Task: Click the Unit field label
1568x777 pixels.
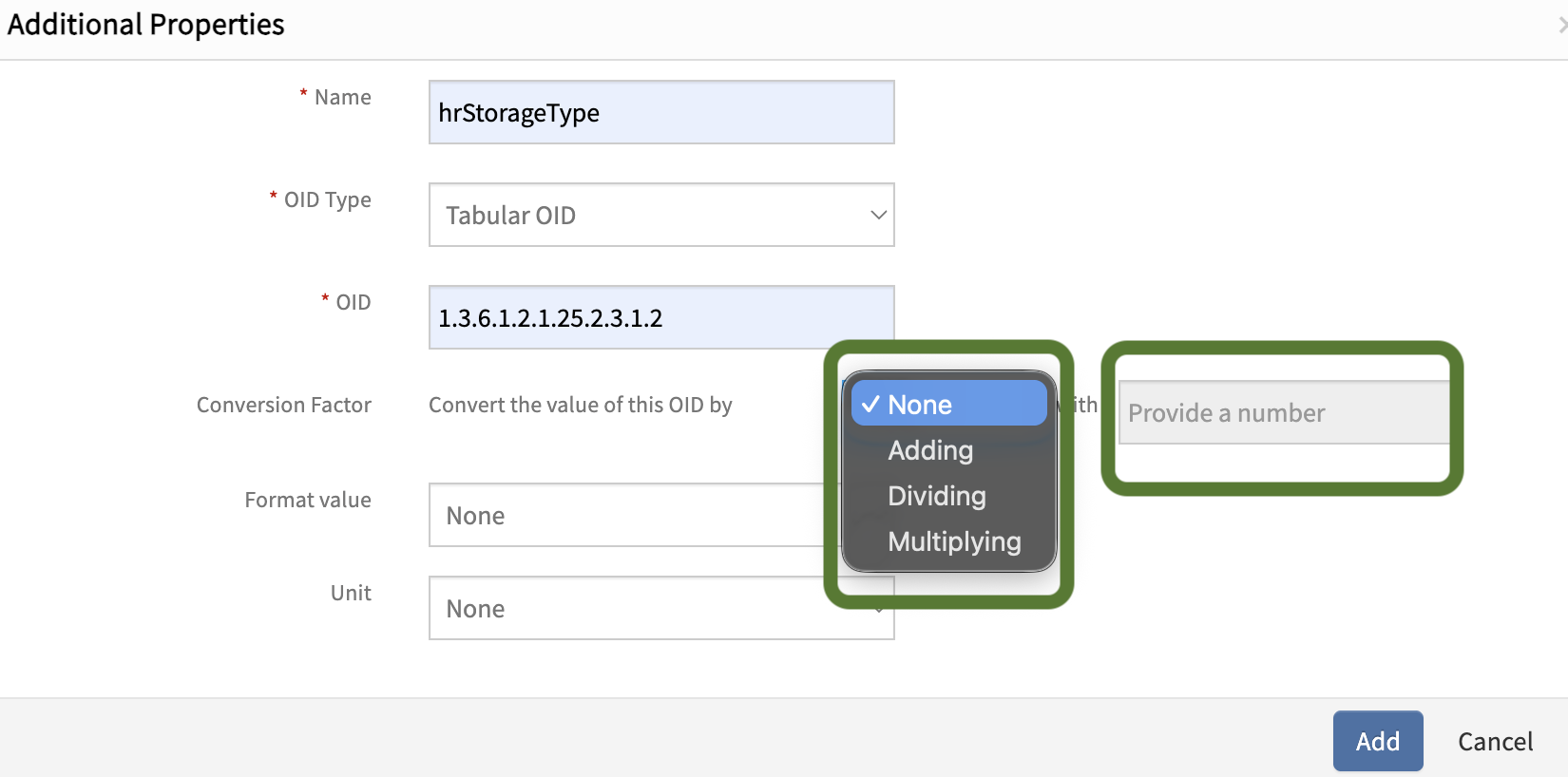Action: pyautogui.click(x=351, y=594)
